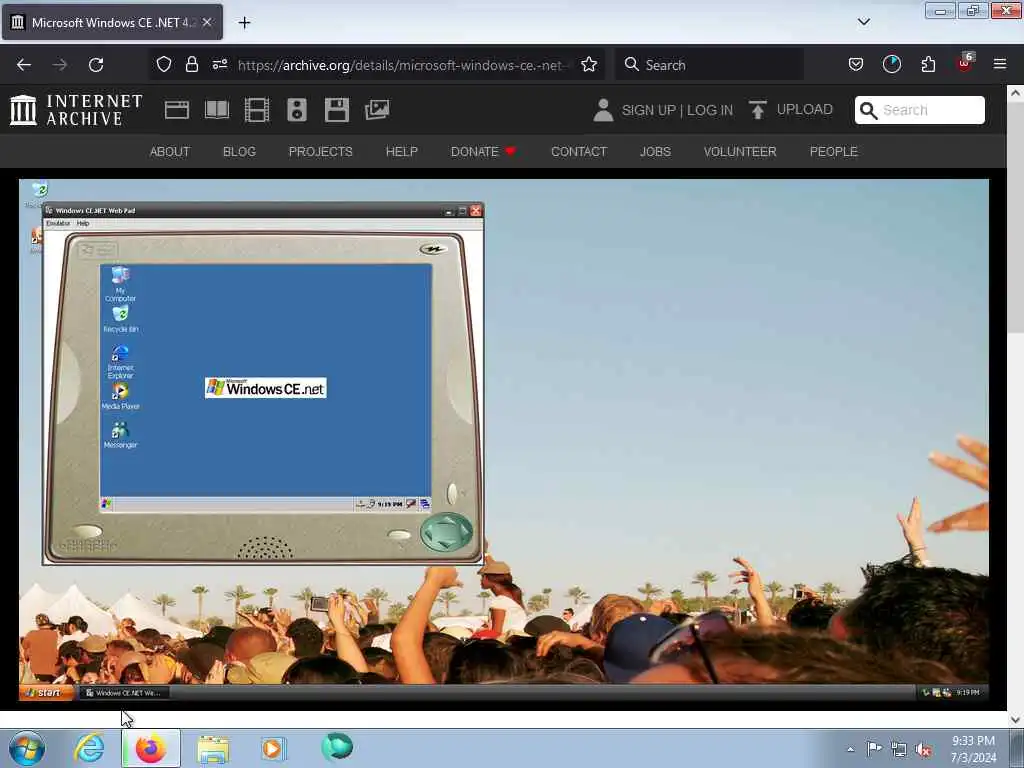Click the circular blue toolbar icon

[891, 64]
